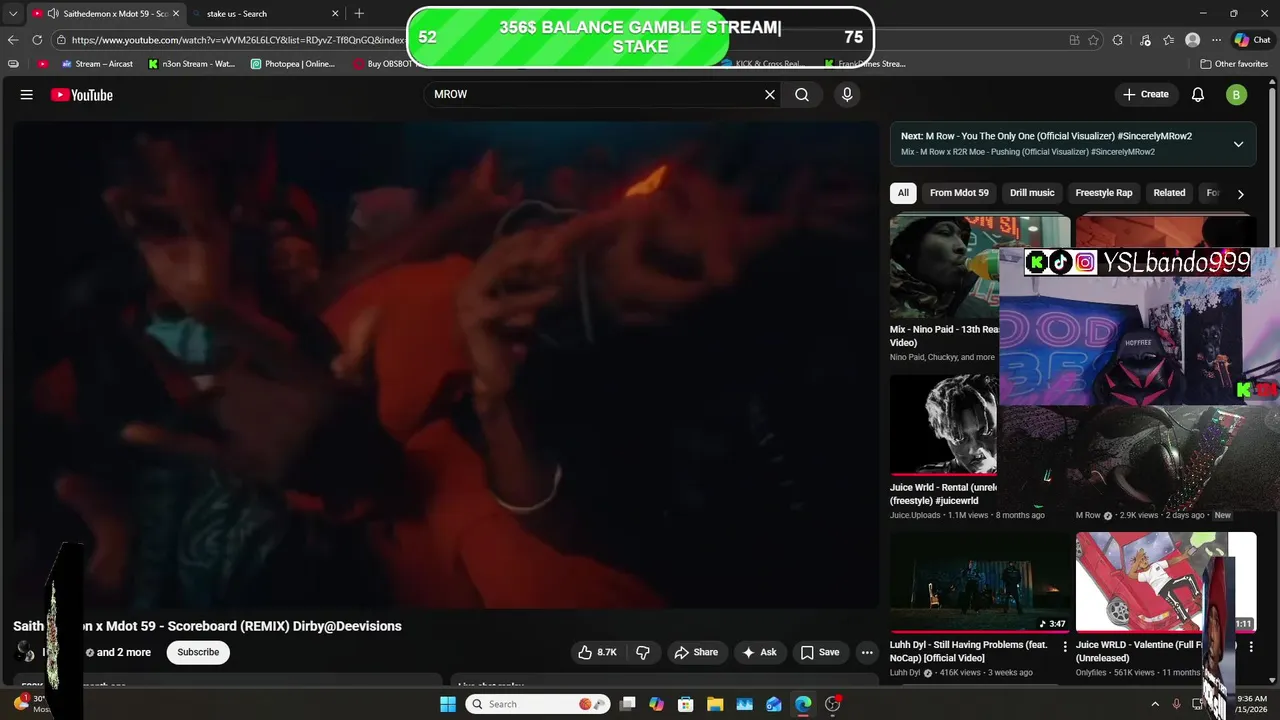The width and height of the screenshot is (1280, 720).
Task: Reload the current page
Action: point(37,40)
